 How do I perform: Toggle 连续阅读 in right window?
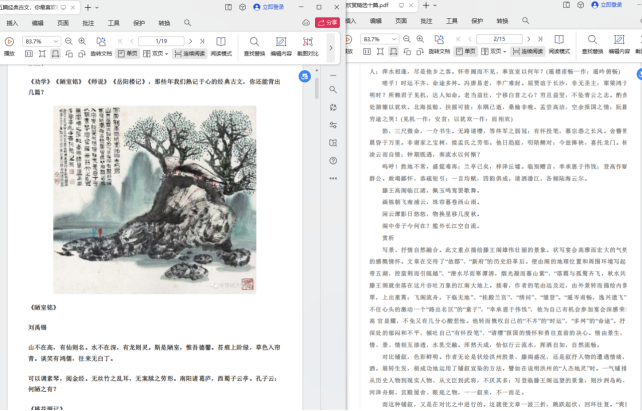(528, 51)
